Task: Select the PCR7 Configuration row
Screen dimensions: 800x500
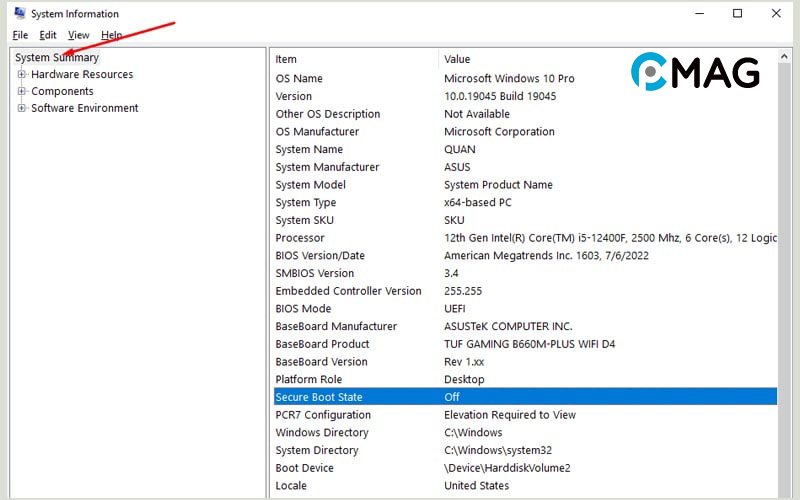Action: click(x=526, y=415)
